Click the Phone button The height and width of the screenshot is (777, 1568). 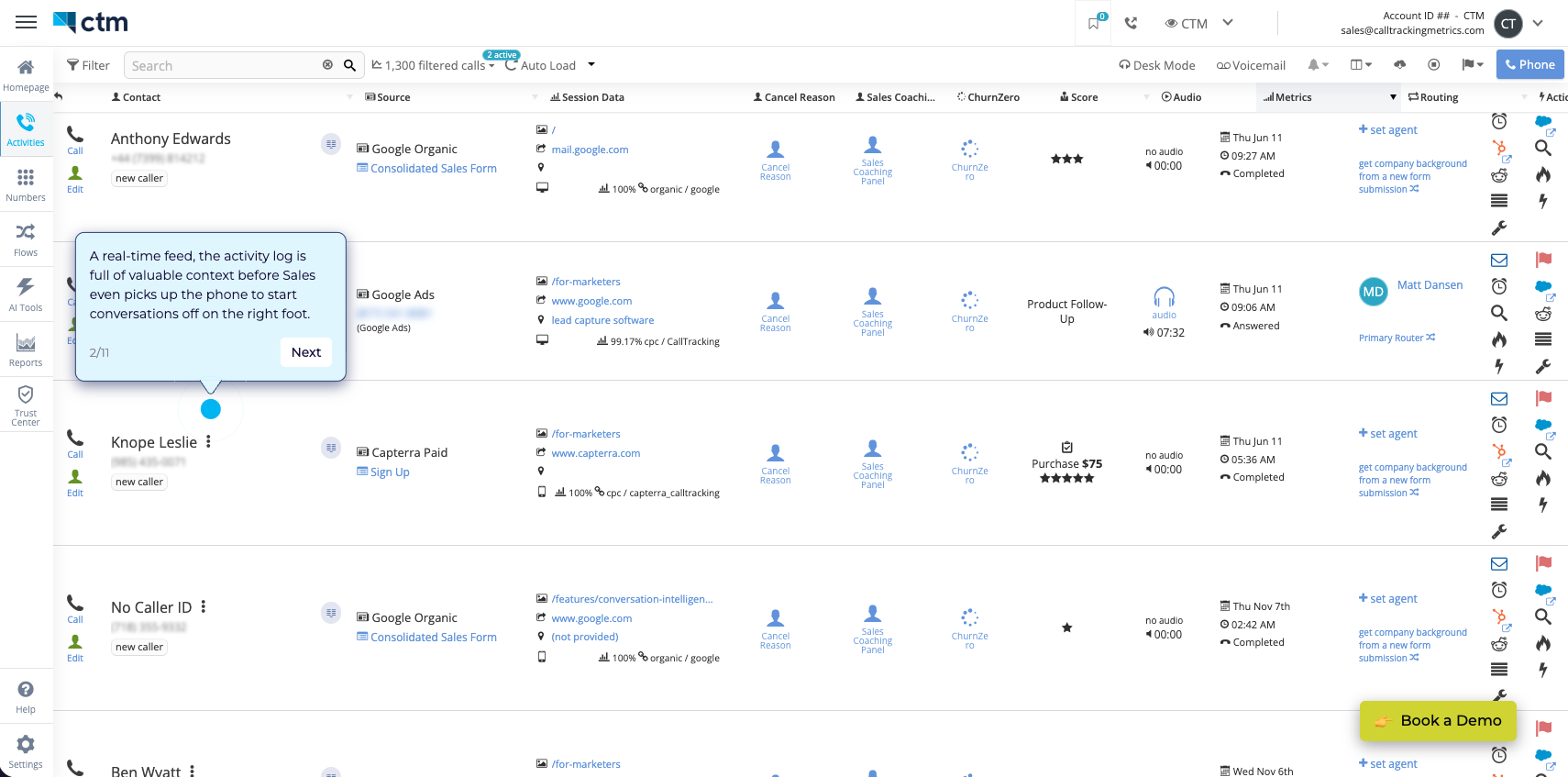pyautogui.click(x=1529, y=64)
